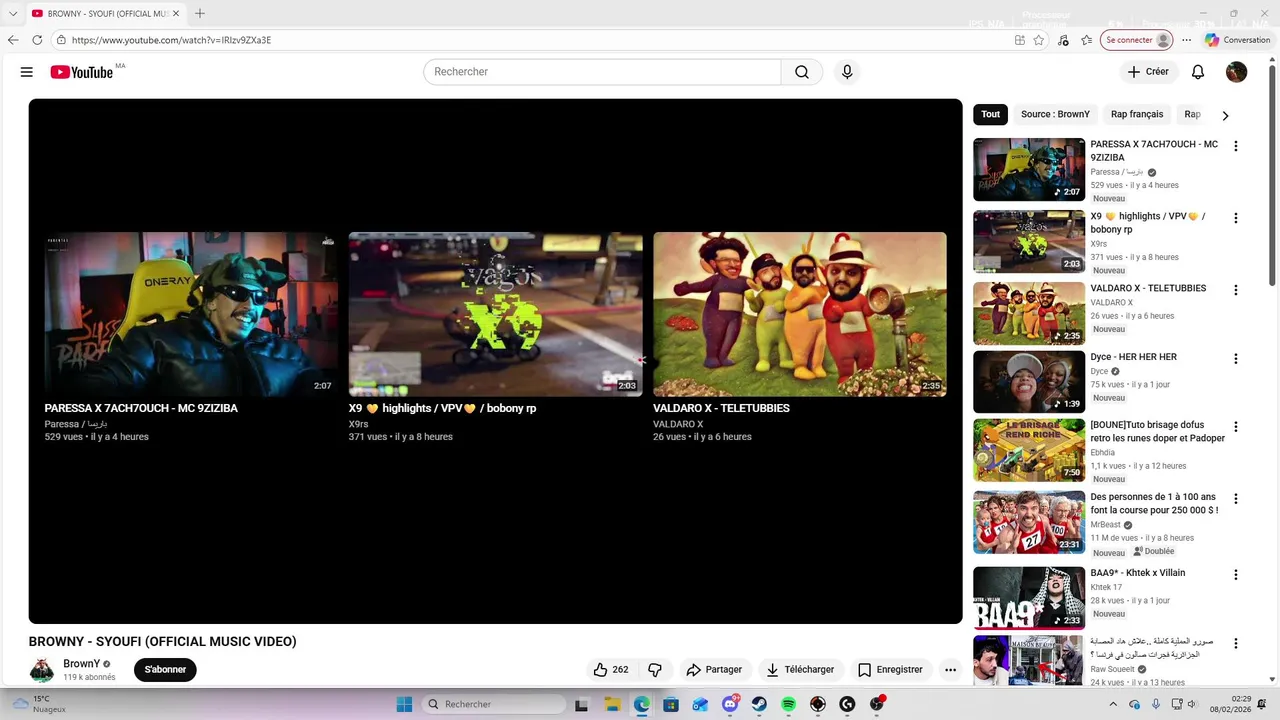The image size is (1280, 720).
Task: Add this page to favorites star
Action: pos(1039,40)
